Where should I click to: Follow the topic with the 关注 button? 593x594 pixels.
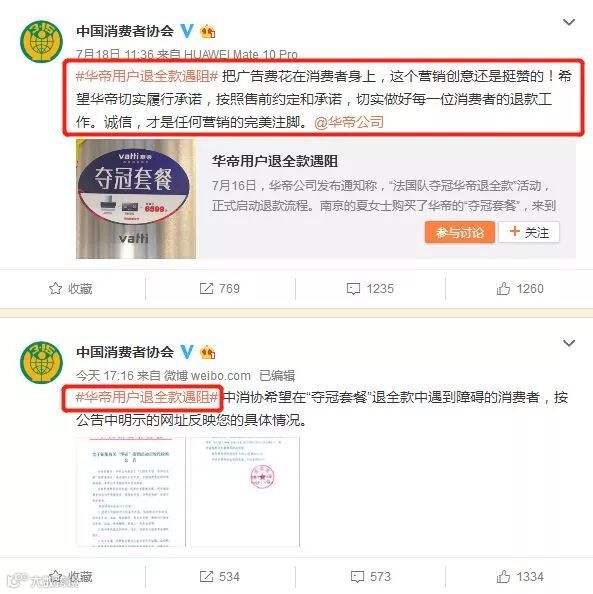pyautogui.click(x=529, y=232)
